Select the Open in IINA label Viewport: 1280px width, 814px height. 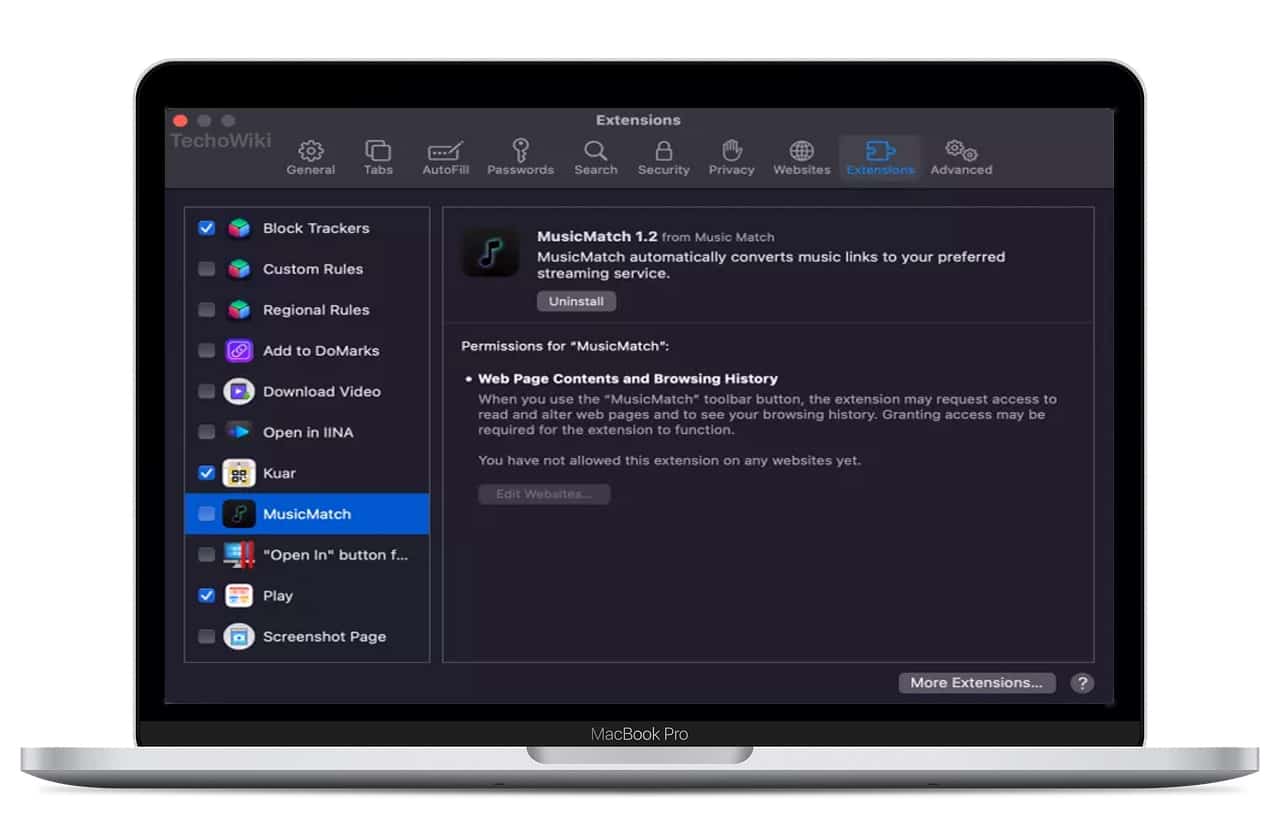tap(308, 432)
